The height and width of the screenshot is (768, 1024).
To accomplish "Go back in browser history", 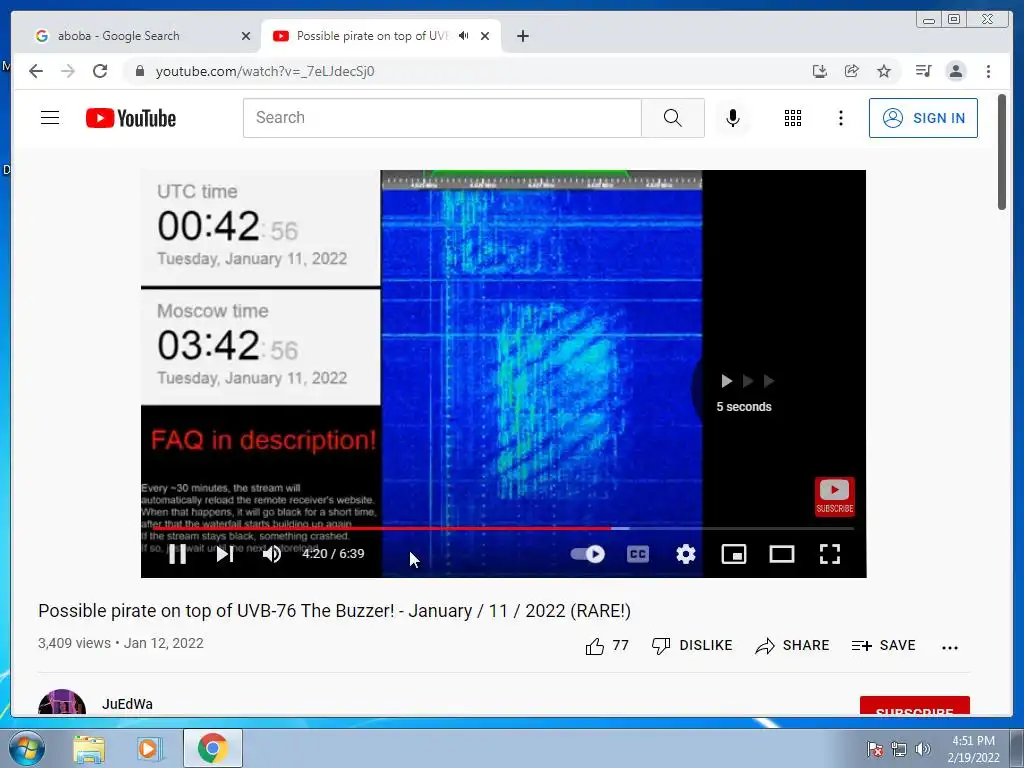I will click(36, 71).
